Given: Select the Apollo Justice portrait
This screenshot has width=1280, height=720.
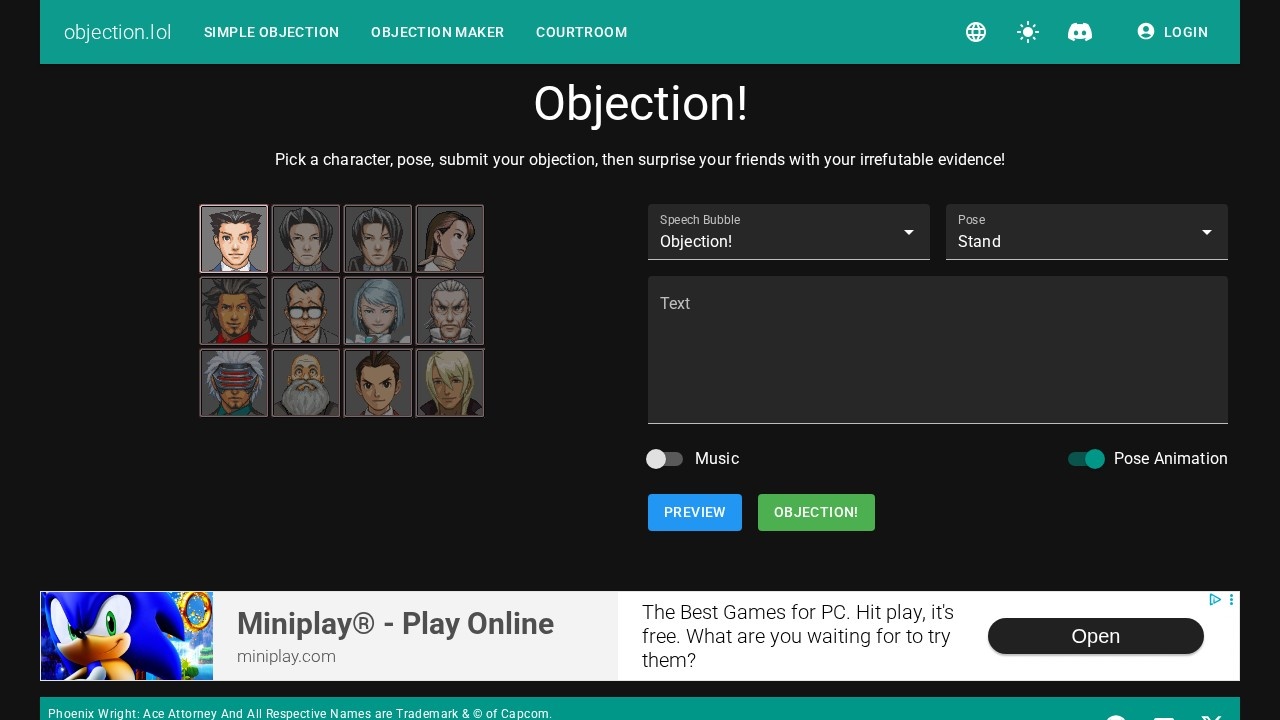Looking at the screenshot, I should click(x=378, y=383).
